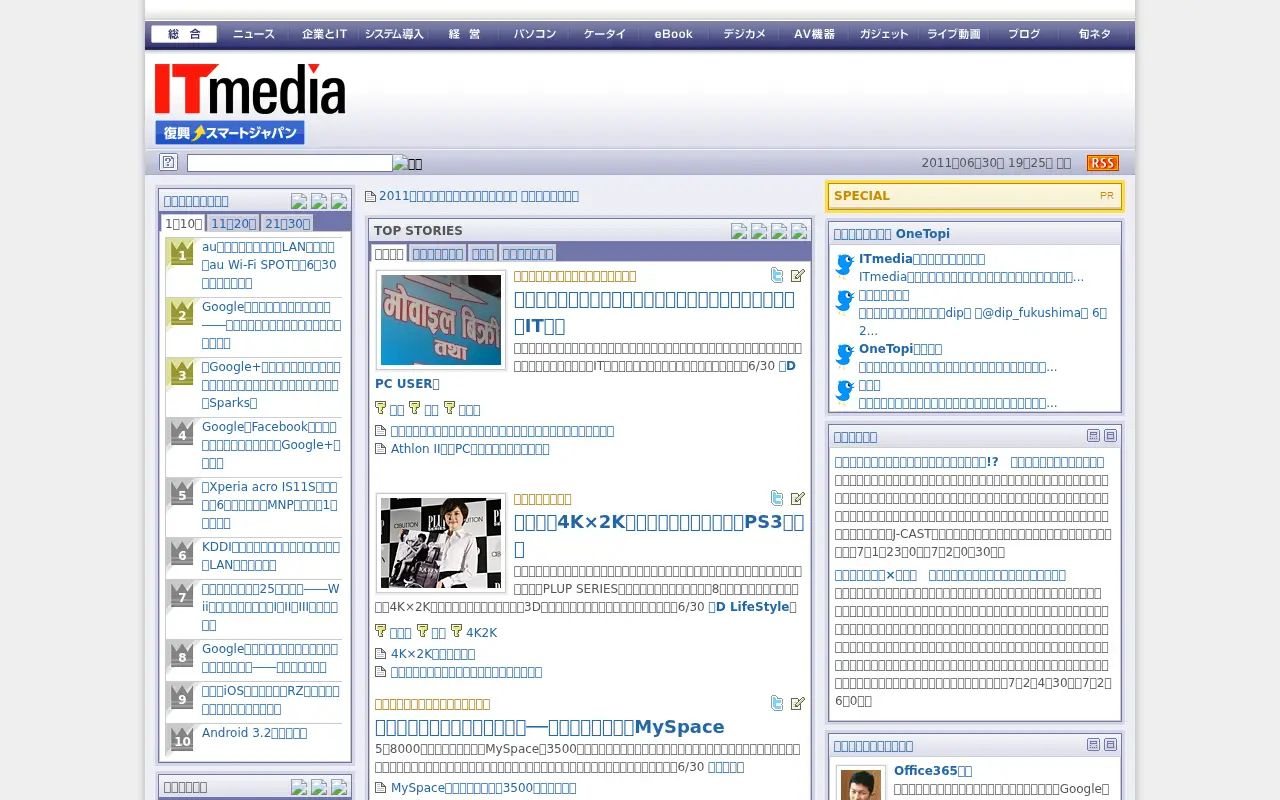The width and height of the screenshot is (1280, 800).
Task: Open the 企業とIT navigation tab
Action: (x=324, y=34)
